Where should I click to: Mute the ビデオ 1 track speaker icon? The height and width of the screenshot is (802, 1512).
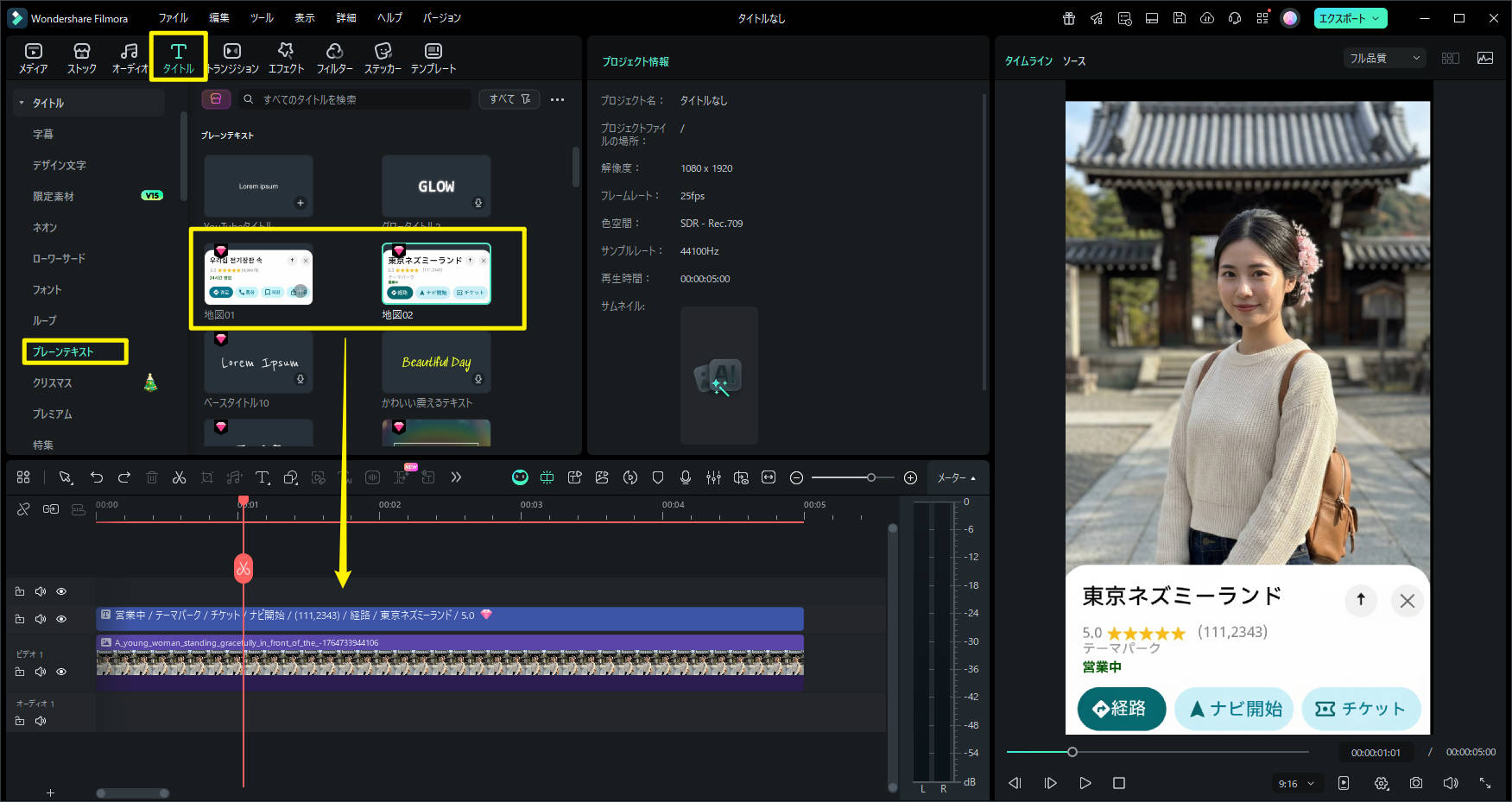click(41, 672)
